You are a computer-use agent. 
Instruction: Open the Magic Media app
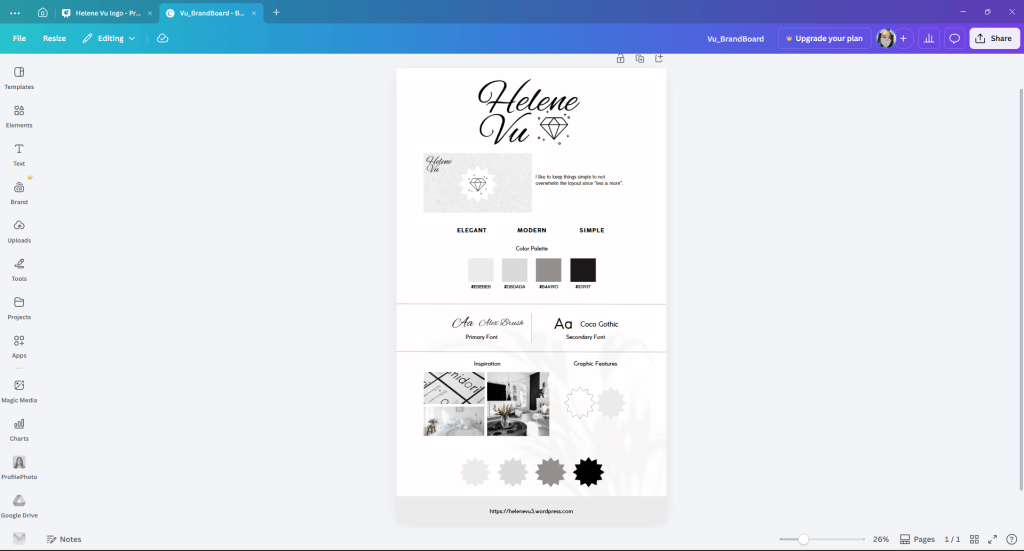click(x=19, y=390)
